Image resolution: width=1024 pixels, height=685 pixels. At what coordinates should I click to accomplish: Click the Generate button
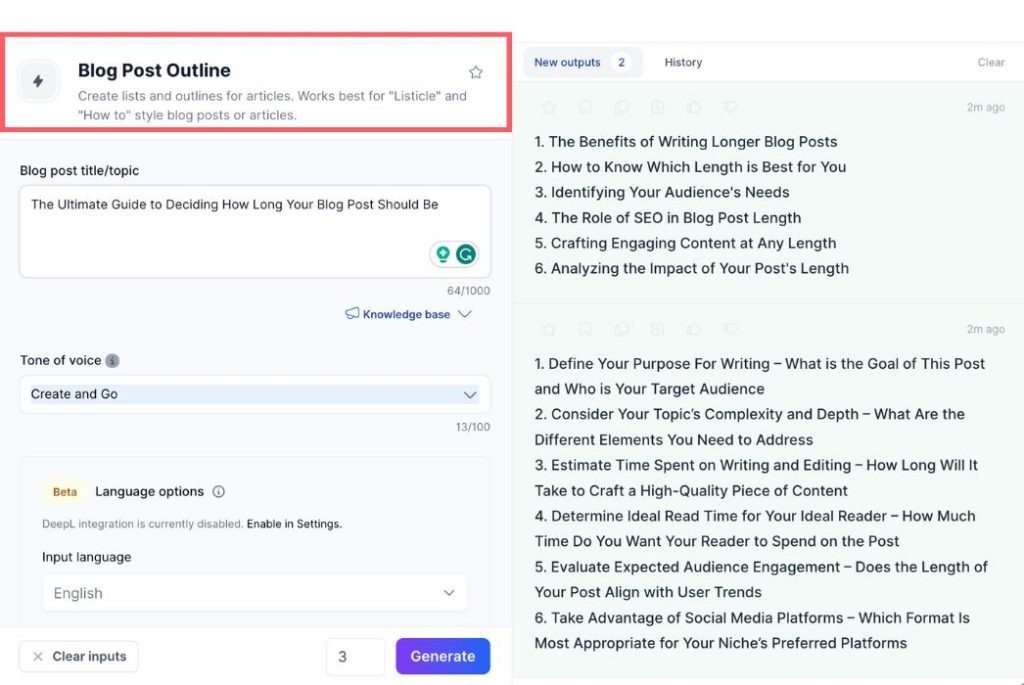(x=443, y=656)
